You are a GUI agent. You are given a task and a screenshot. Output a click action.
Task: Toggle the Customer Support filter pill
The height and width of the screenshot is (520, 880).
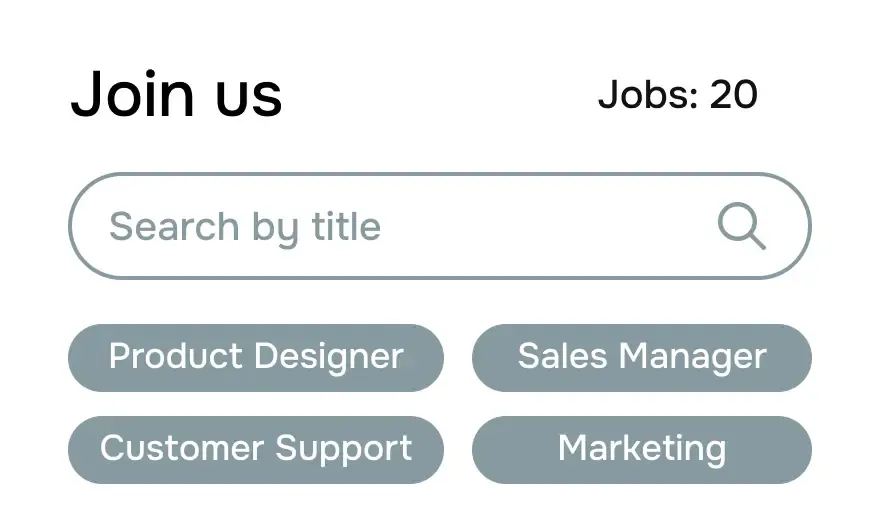click(256, 449)
